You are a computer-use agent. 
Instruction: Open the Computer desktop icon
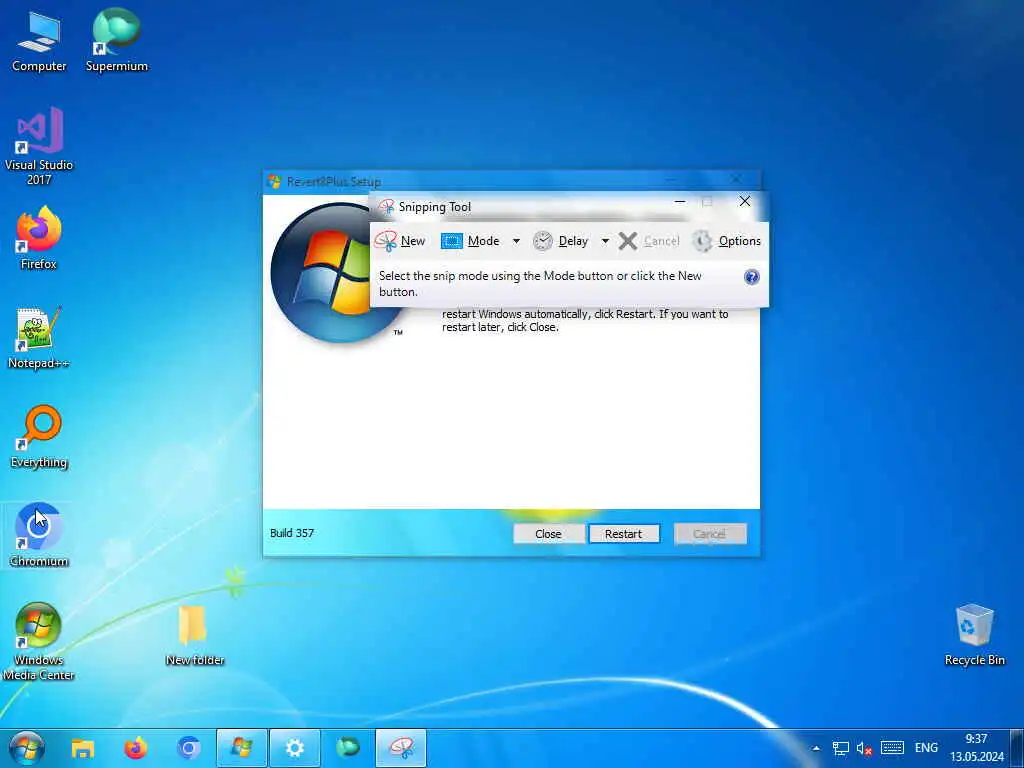click(39, 42)
